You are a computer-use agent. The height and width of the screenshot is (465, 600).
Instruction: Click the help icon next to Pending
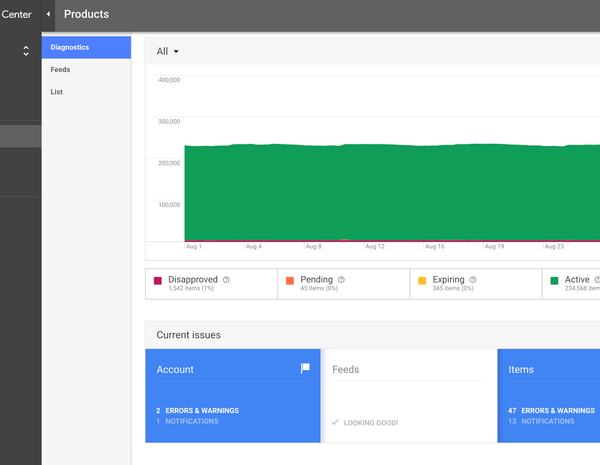click(x=342, y=280)
